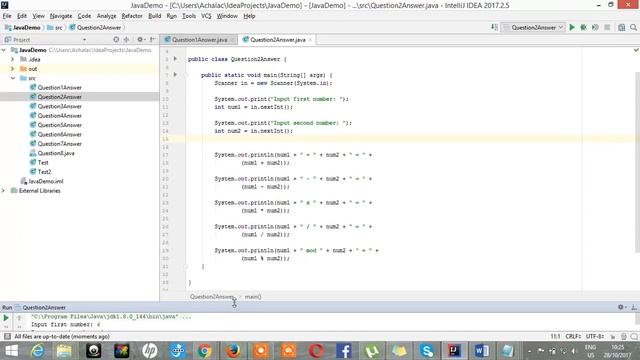Click Question2Answer in the editor breadcrumb
Image resolution: width=640 pixels, height=360 pixels.
212,297
